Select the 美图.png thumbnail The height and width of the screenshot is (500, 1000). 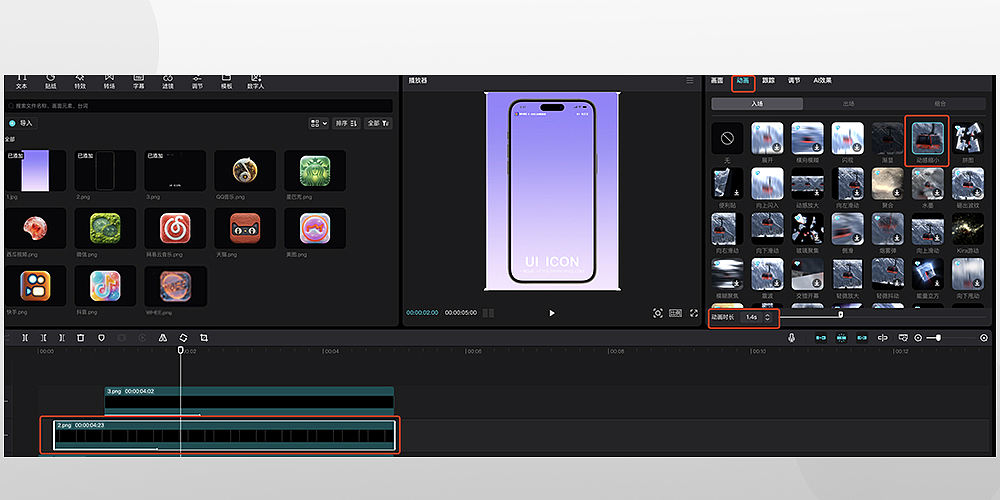(x=315, y=228)
